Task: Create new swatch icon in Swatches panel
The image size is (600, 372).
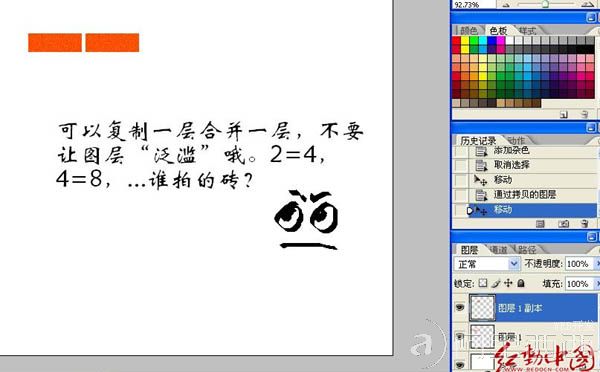Action: tap(564, 114)
